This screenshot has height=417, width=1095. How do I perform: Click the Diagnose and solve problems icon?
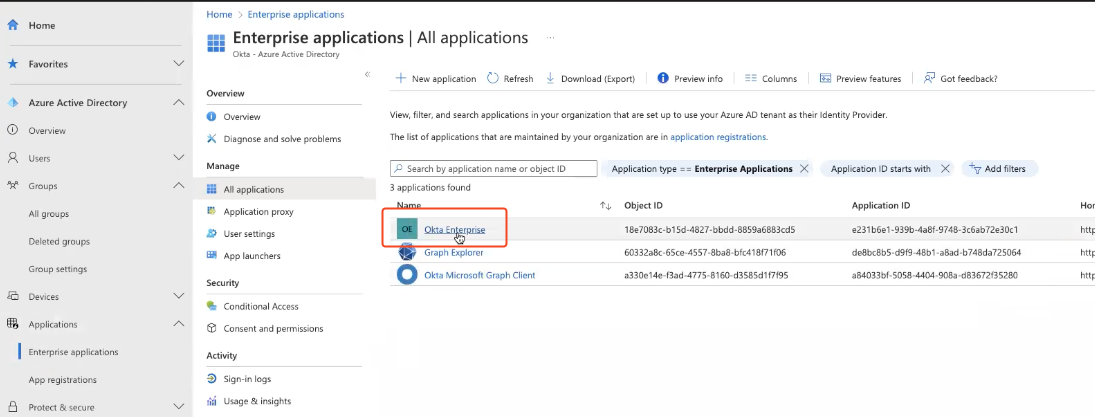tap(211, 139)
